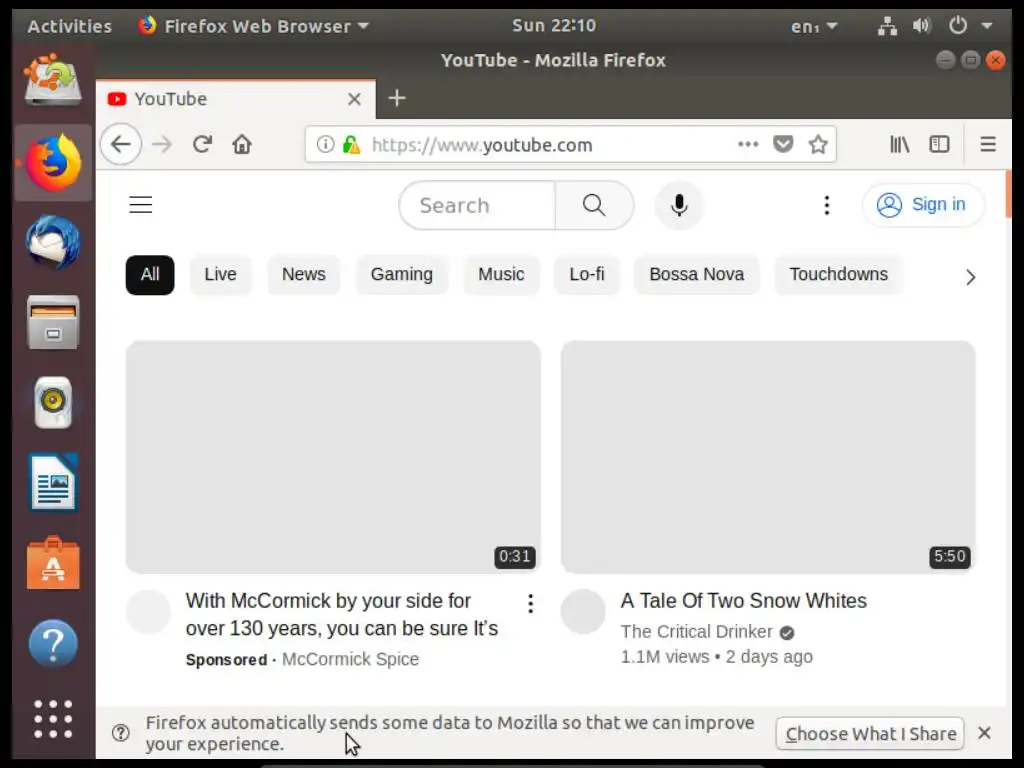Show Applications grid in the dock

pos(53,719)
